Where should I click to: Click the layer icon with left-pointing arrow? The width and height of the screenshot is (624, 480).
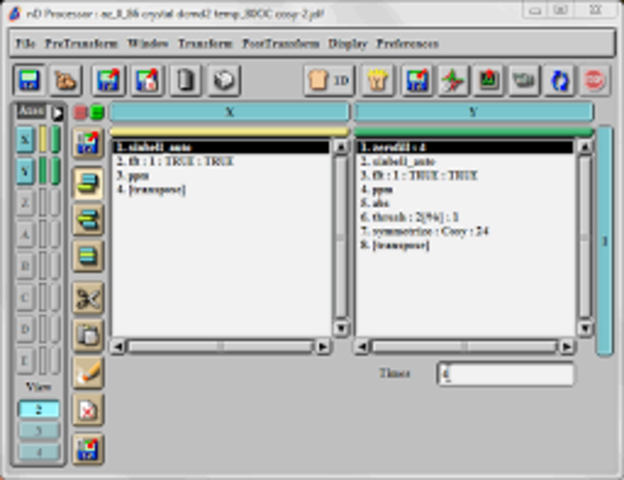click(x=88, y=220)
